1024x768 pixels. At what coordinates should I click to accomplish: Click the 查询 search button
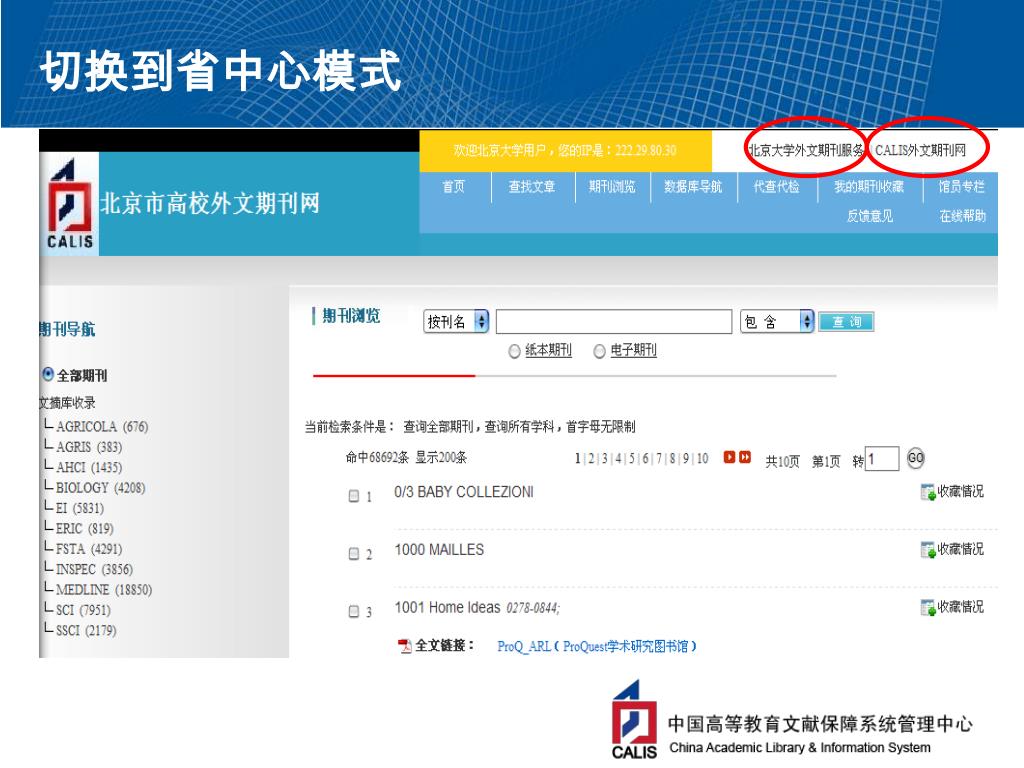[846, 322]
